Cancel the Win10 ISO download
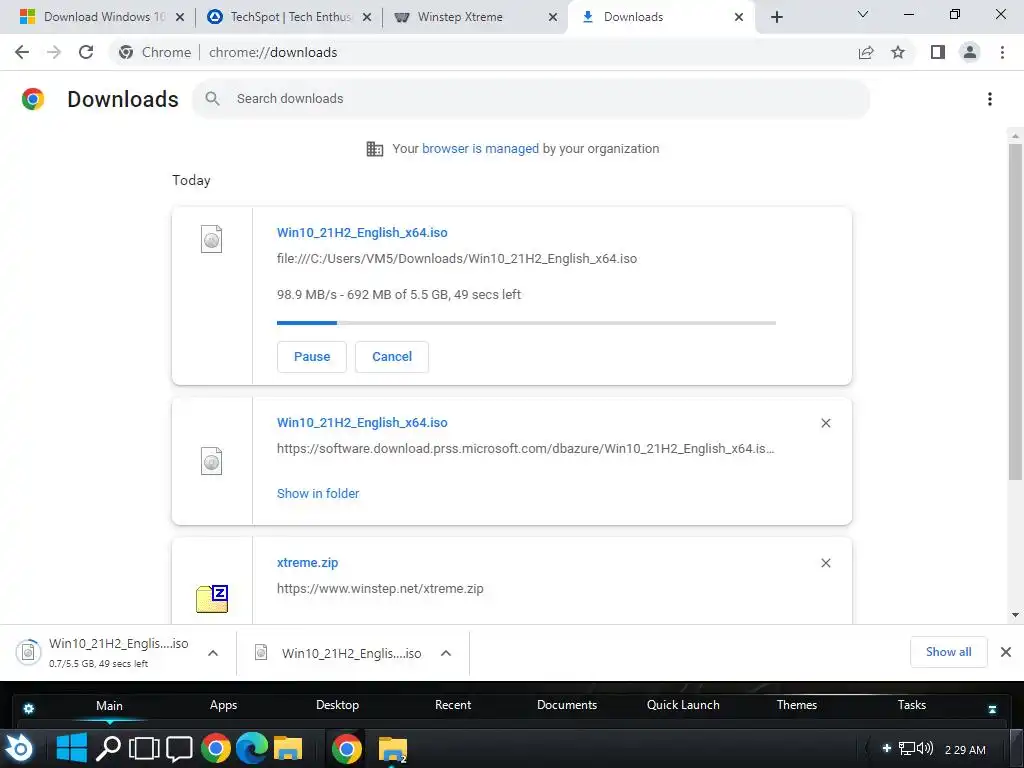1024x768 pixels. [392, 357]
